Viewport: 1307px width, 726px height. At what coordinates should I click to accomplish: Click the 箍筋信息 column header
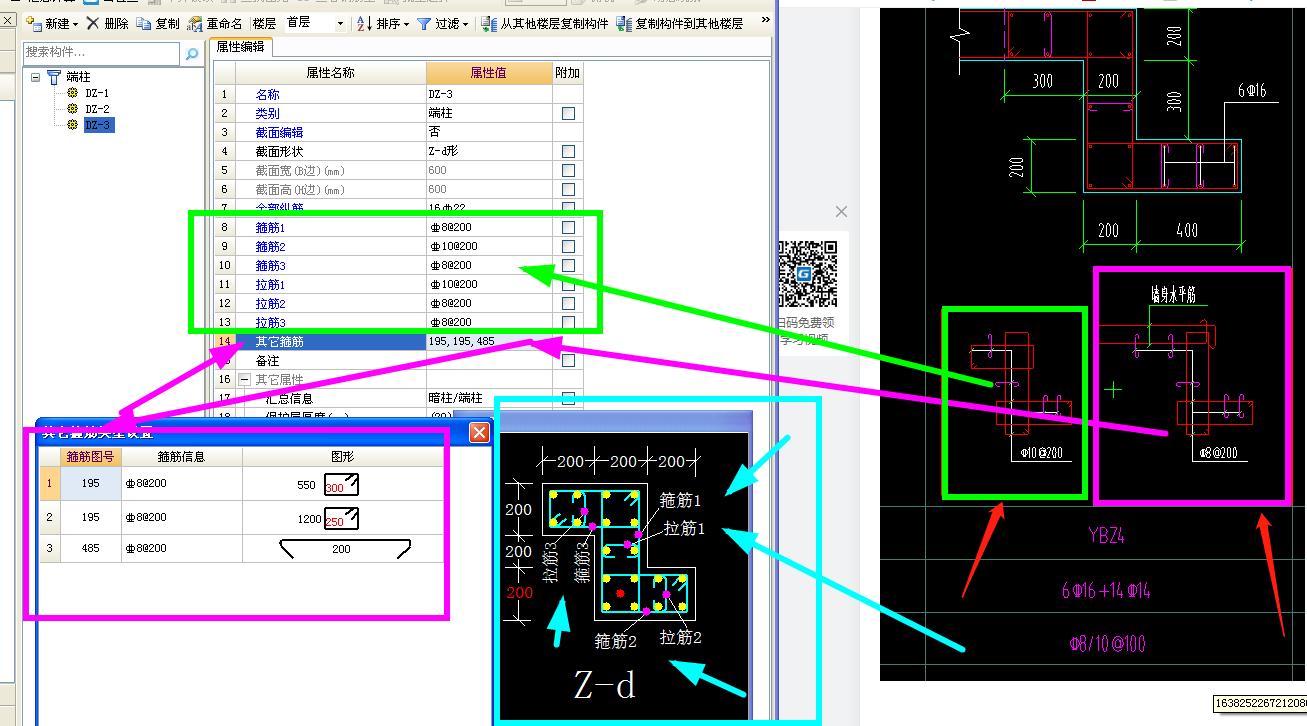point(181,457)
